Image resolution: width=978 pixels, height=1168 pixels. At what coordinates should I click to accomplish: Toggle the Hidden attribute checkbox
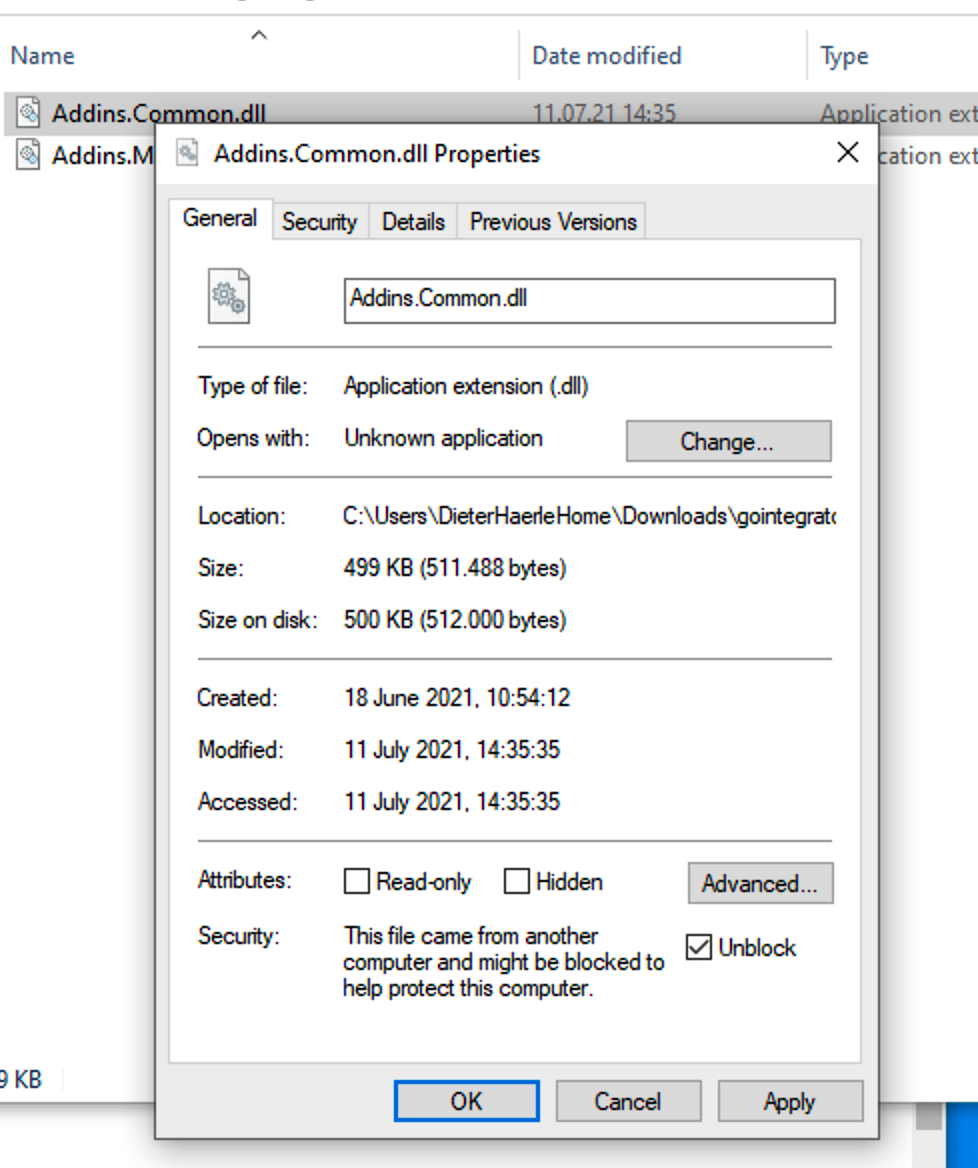coord(517,880)
